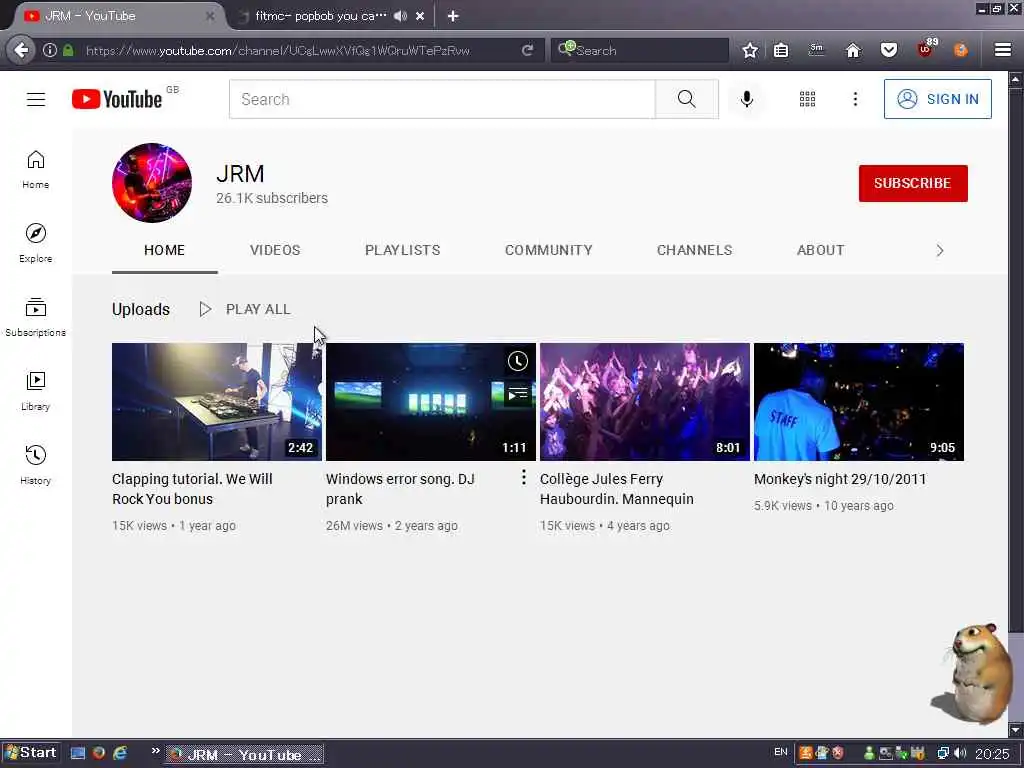This screenshot has width=1024, height=768.
Task: Open Windows error song DJ prank title
Action: [x=400, y=488]
